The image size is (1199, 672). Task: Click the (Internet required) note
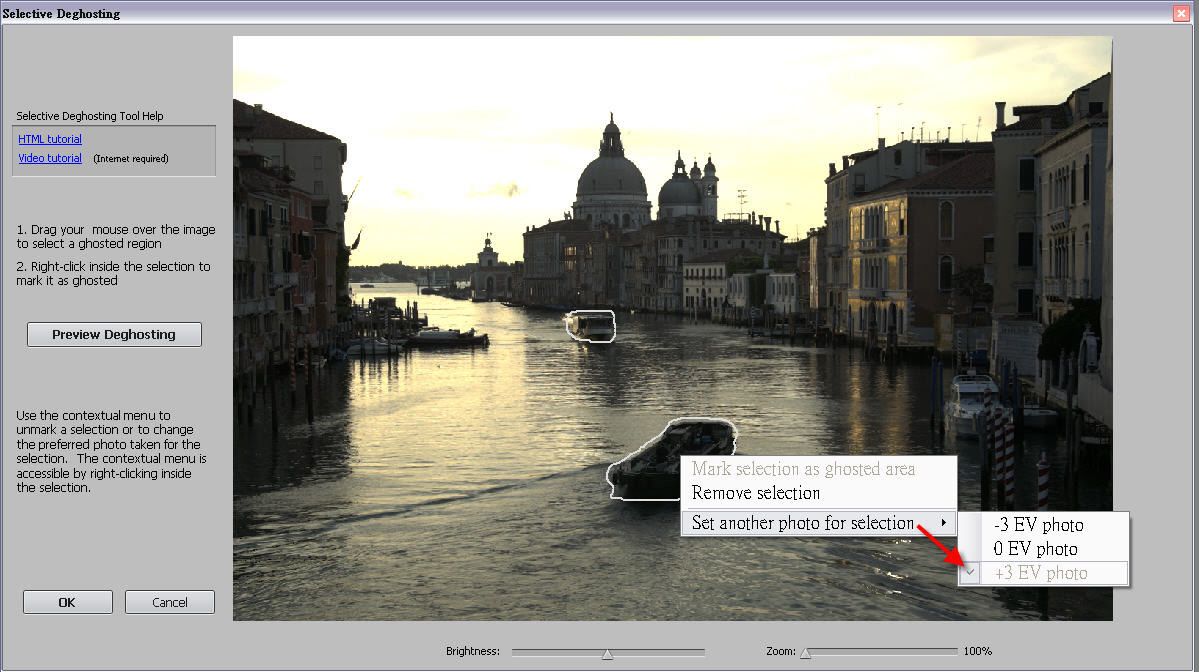[131, 159]
